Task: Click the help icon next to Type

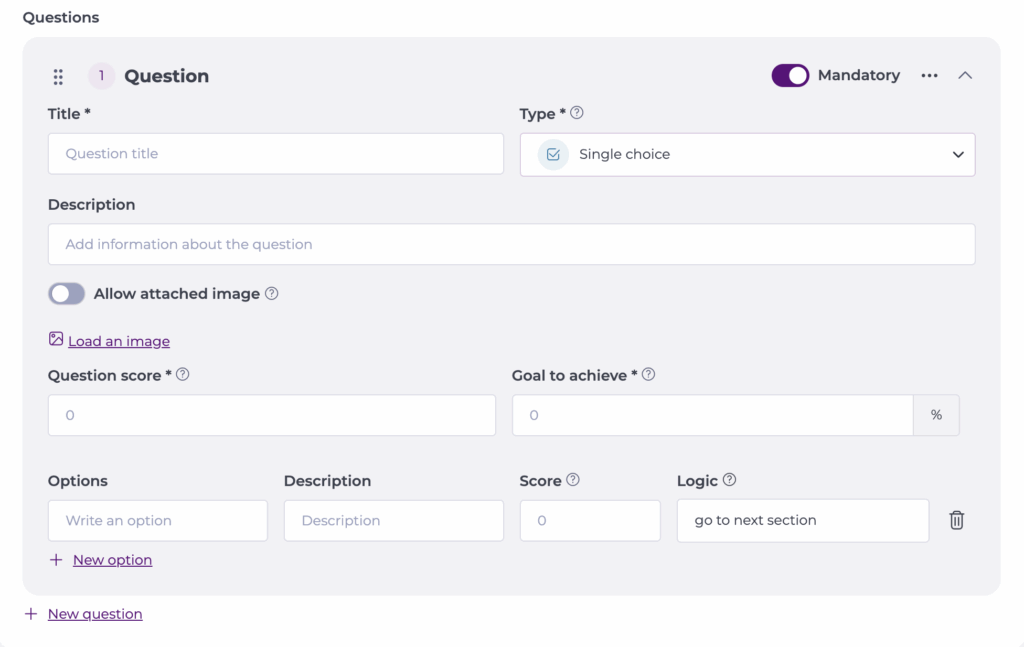Action: 577,113
